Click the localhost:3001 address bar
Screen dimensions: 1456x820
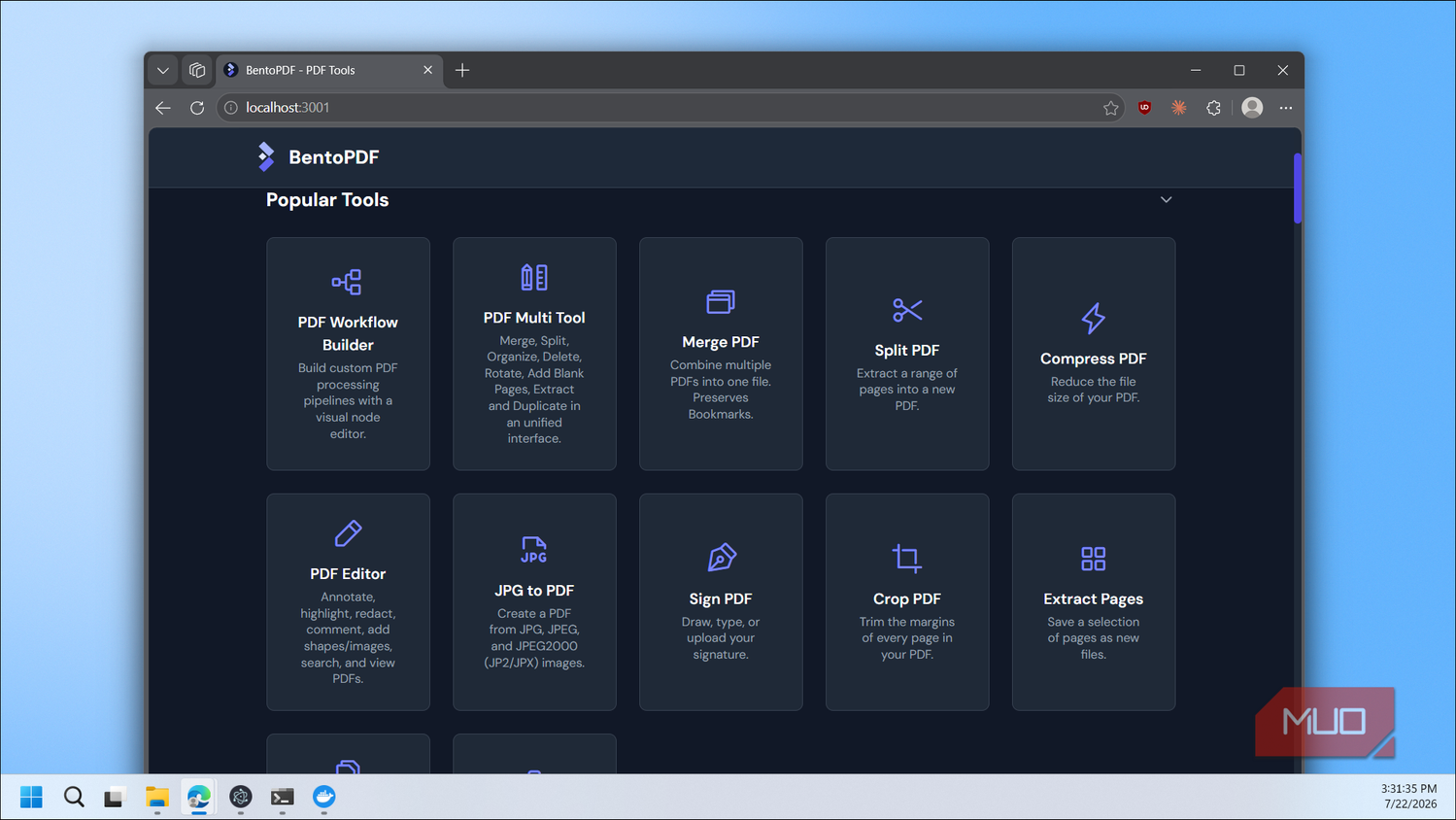pos(670,108)
